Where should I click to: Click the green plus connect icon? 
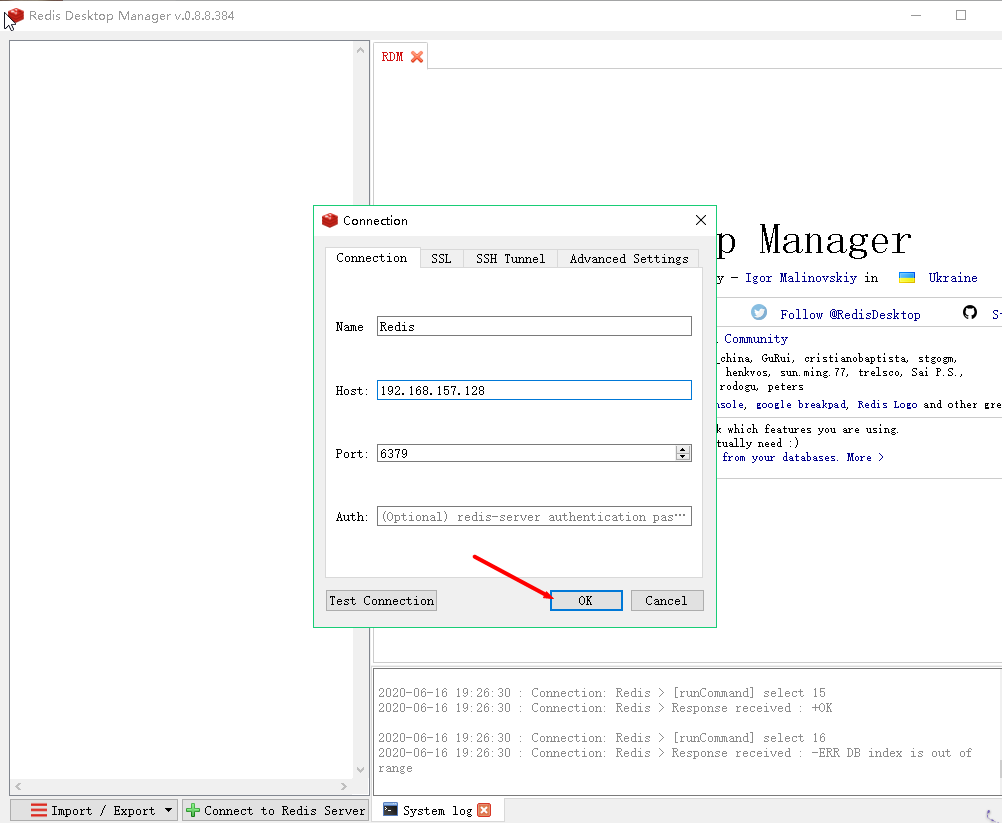click(192, 810)
